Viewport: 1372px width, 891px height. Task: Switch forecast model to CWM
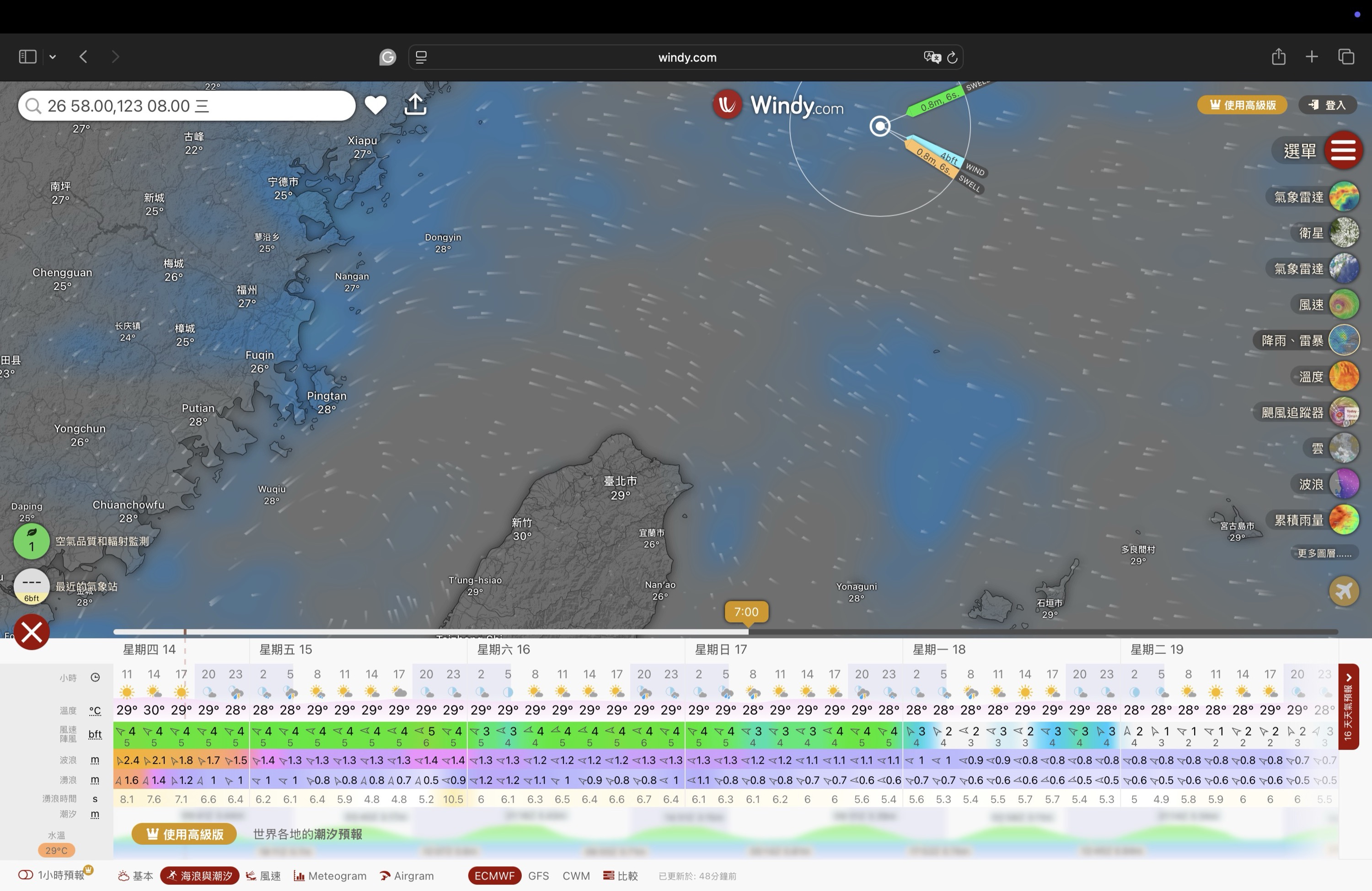coord(576,875)
